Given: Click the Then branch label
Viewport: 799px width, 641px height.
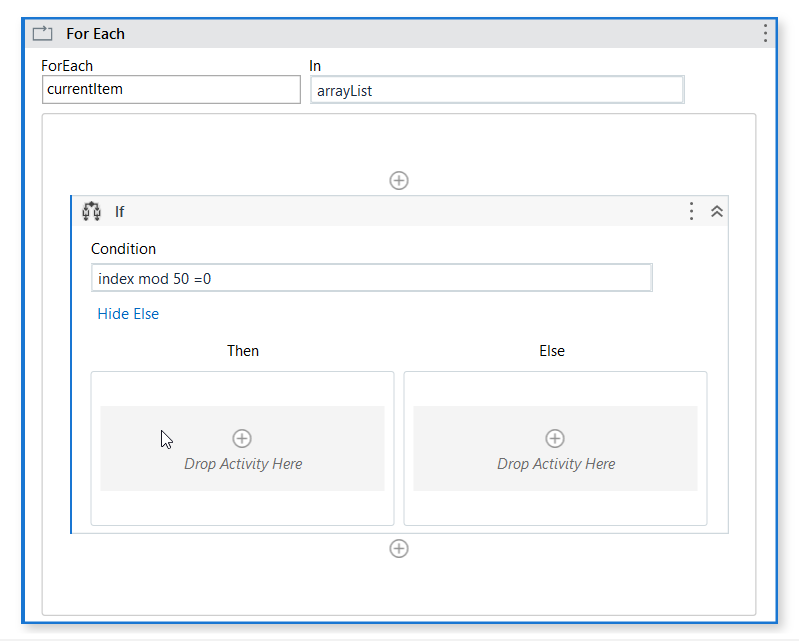Looking at the screenshot, I should [x=243, y=351].
